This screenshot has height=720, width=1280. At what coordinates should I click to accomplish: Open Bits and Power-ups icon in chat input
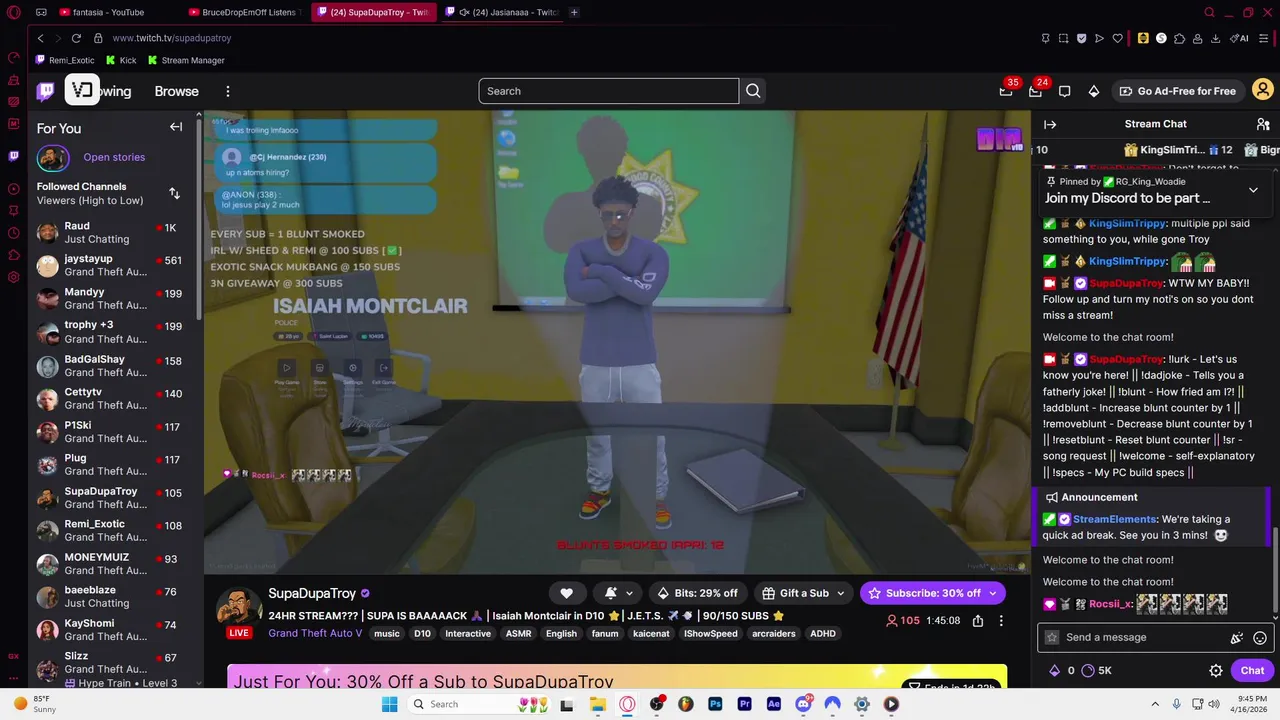click(x=1237, y=638)
